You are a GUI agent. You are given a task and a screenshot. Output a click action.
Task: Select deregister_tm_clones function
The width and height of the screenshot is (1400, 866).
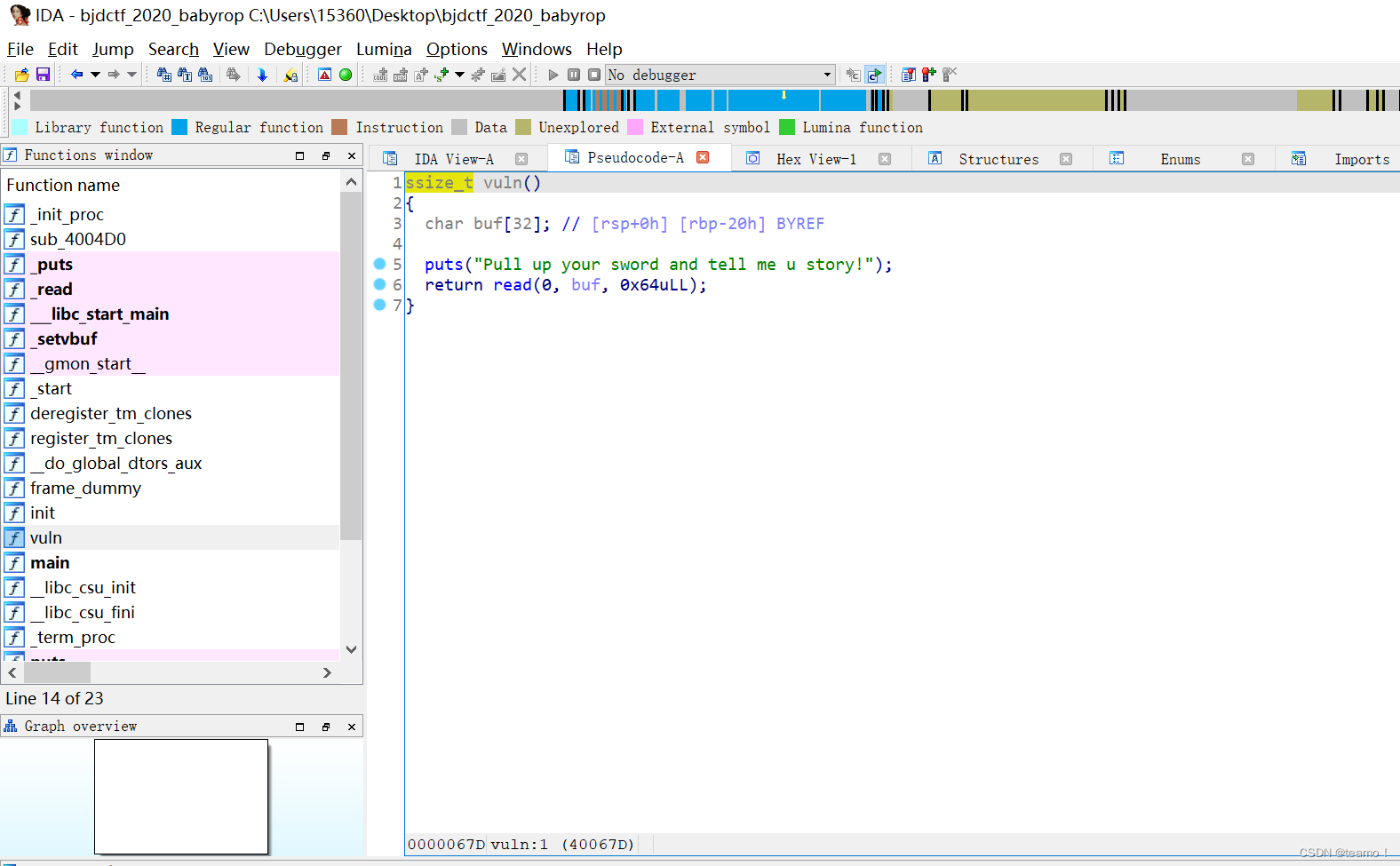(171, 413)
